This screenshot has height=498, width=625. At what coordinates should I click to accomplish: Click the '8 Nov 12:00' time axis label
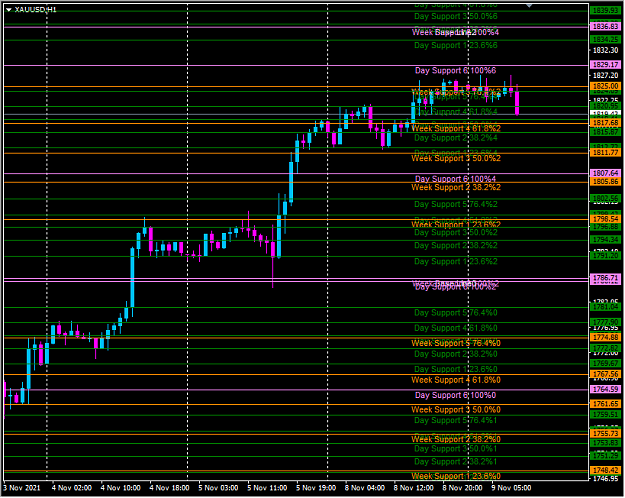tap(413, 488)
